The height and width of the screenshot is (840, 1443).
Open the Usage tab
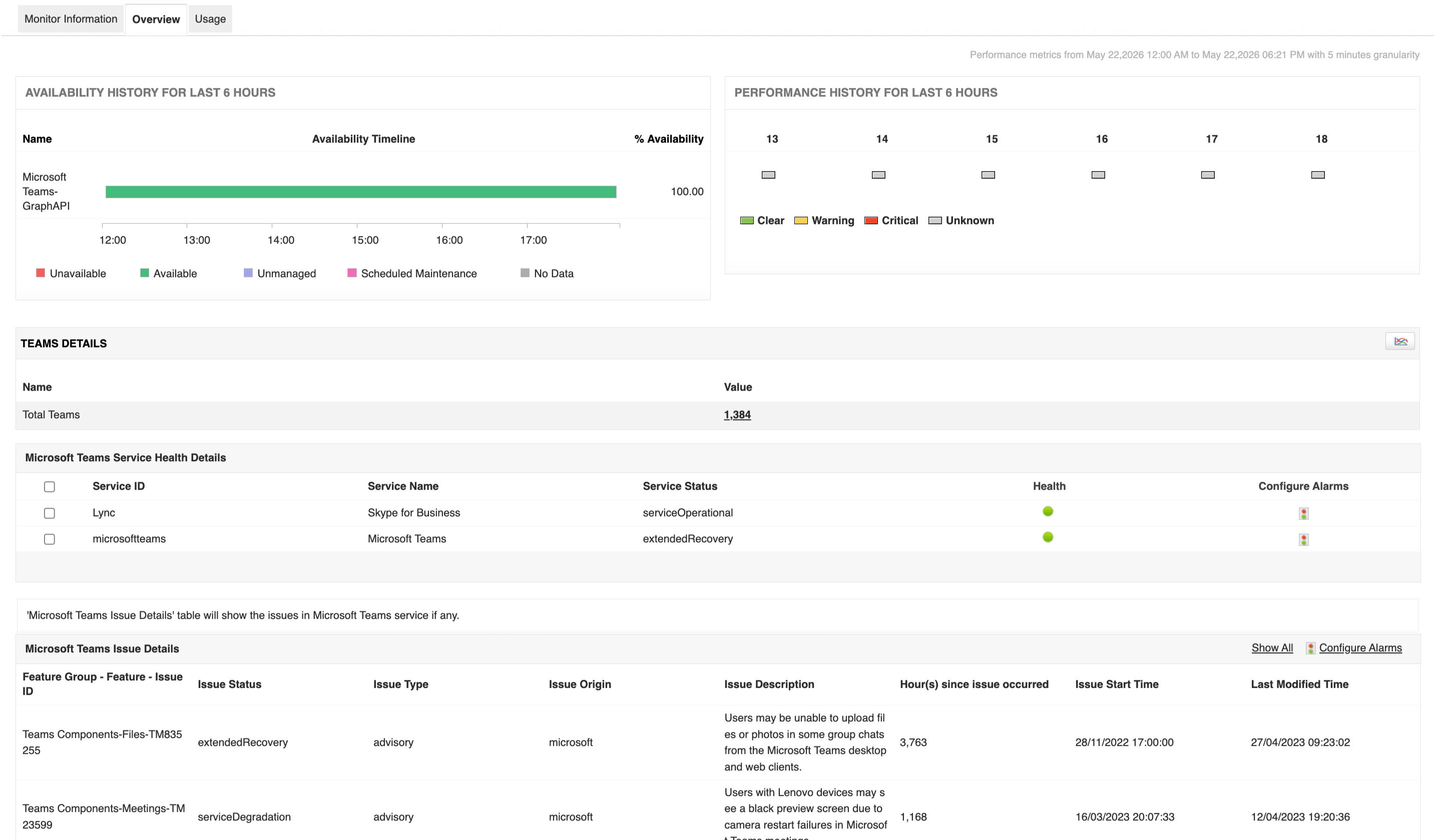pyautogui.click(x=210, y=19)
